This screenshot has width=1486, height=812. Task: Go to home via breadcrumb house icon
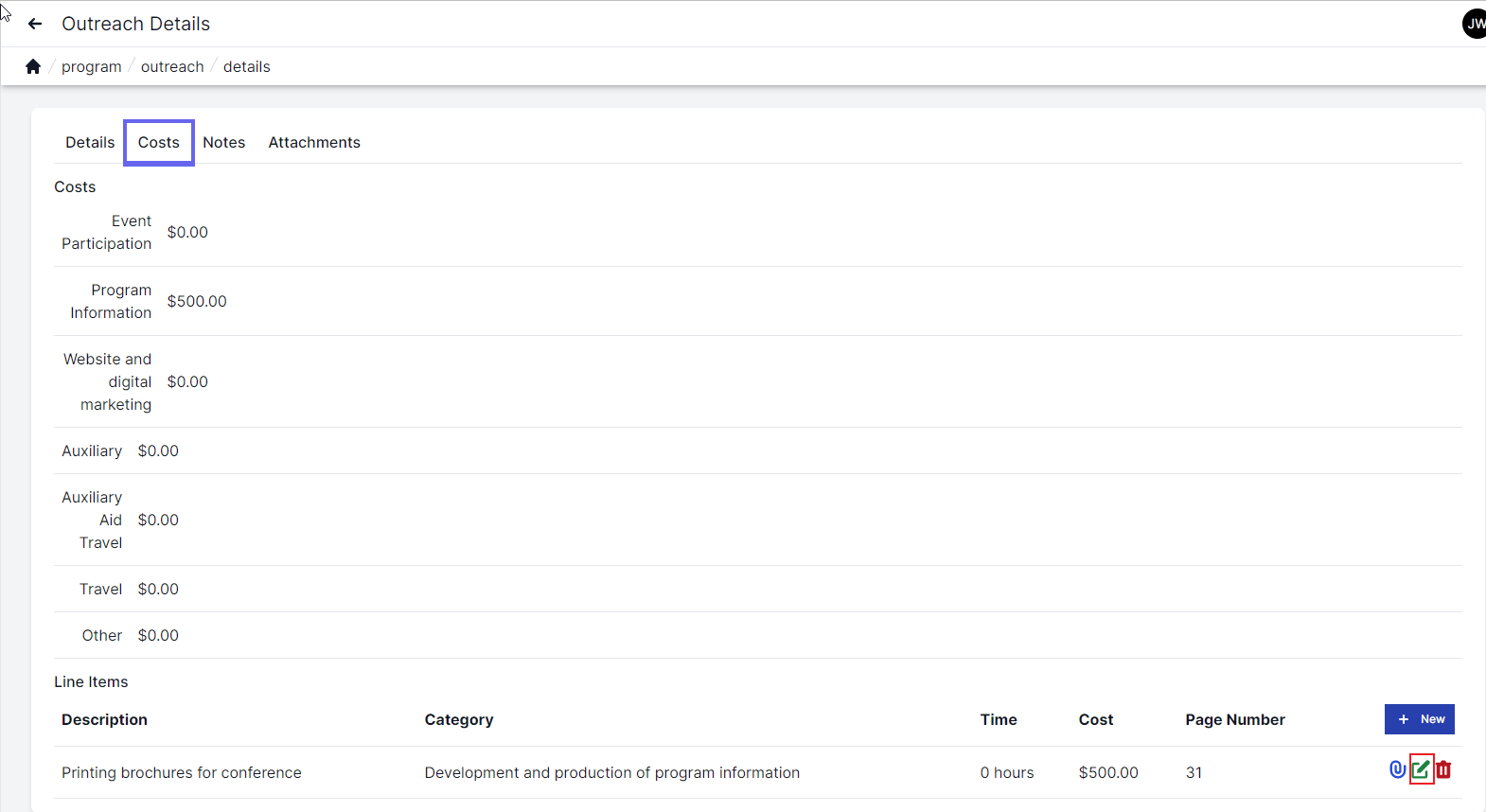33,66
